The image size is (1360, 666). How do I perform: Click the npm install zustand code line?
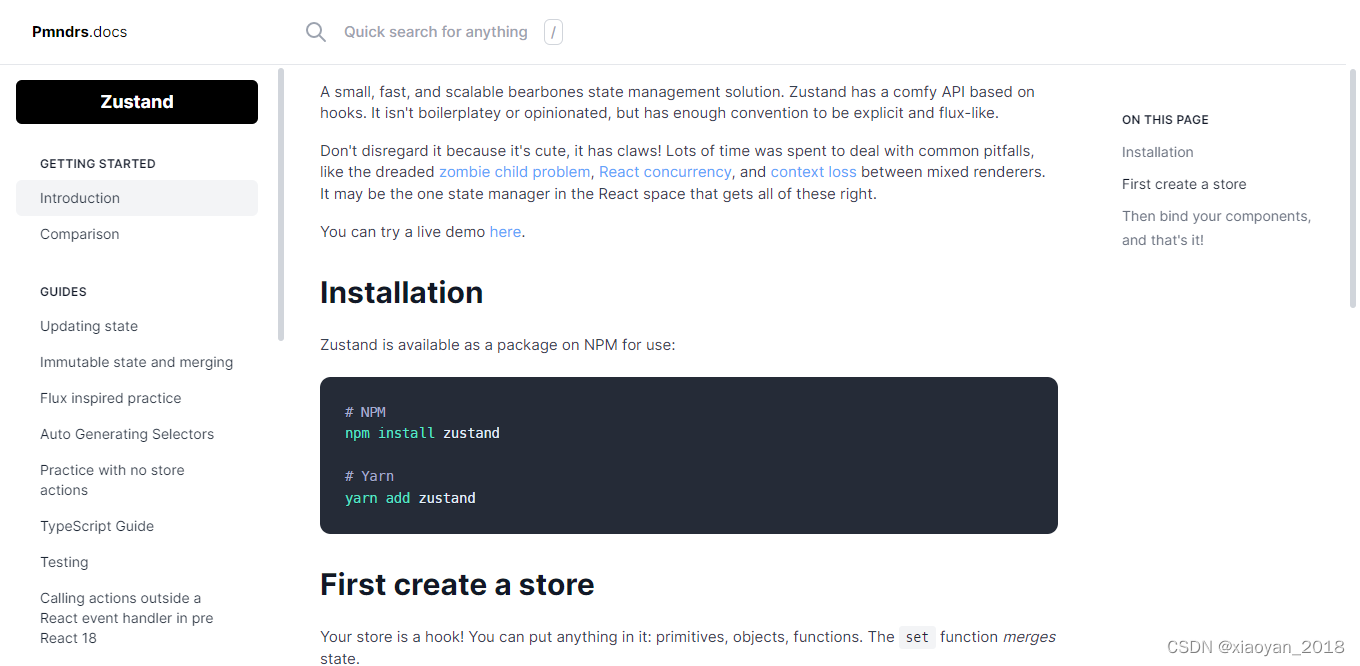point(422,433)
